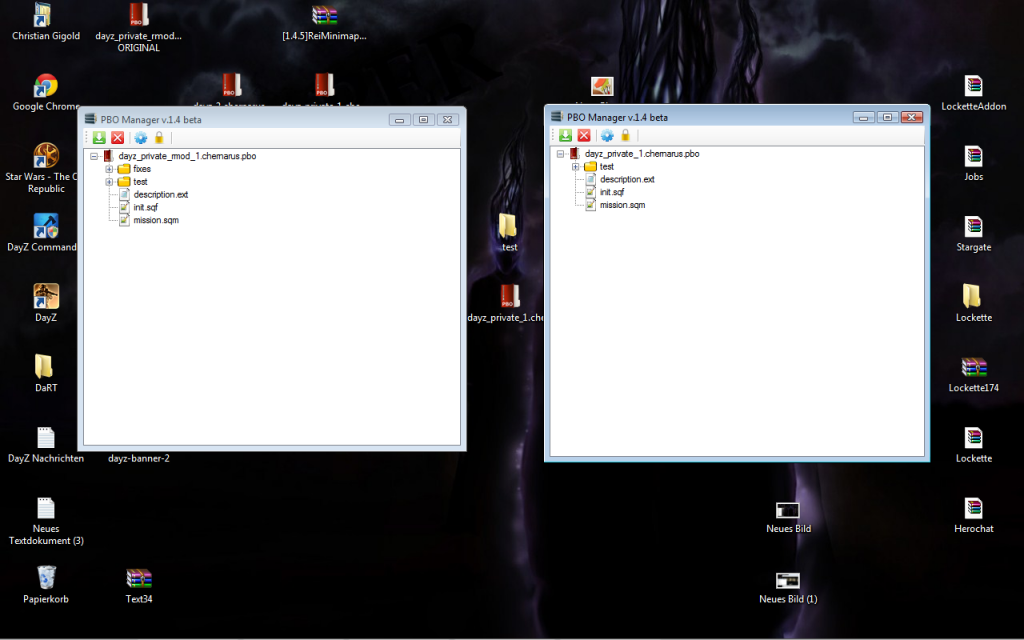Screen dimensions: 1024x640
Task: Minimize the right PBO Manager window
Action: tap(863, 117)
